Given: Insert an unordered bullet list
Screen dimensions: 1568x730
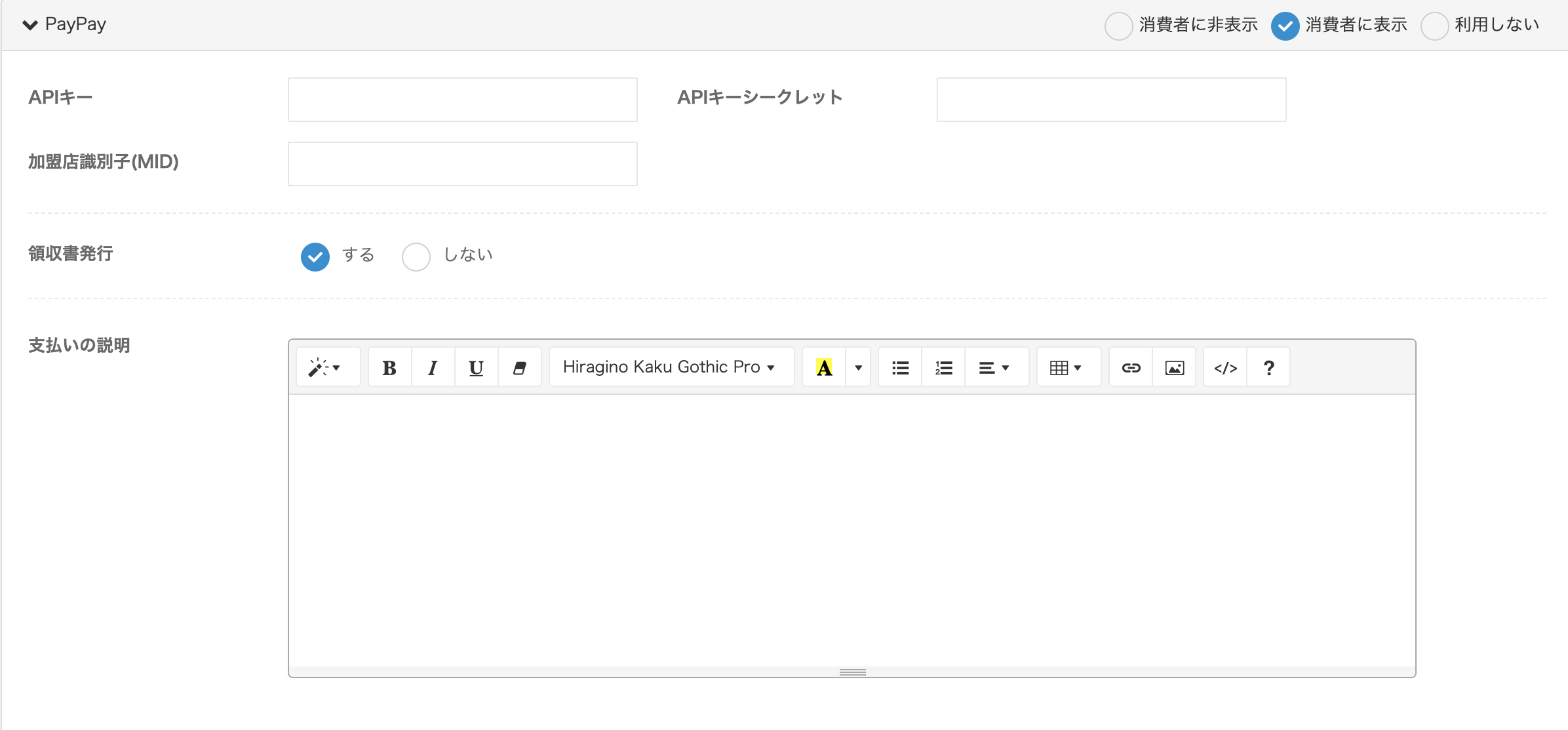Looking at the screenshot, I should (900, 367).
